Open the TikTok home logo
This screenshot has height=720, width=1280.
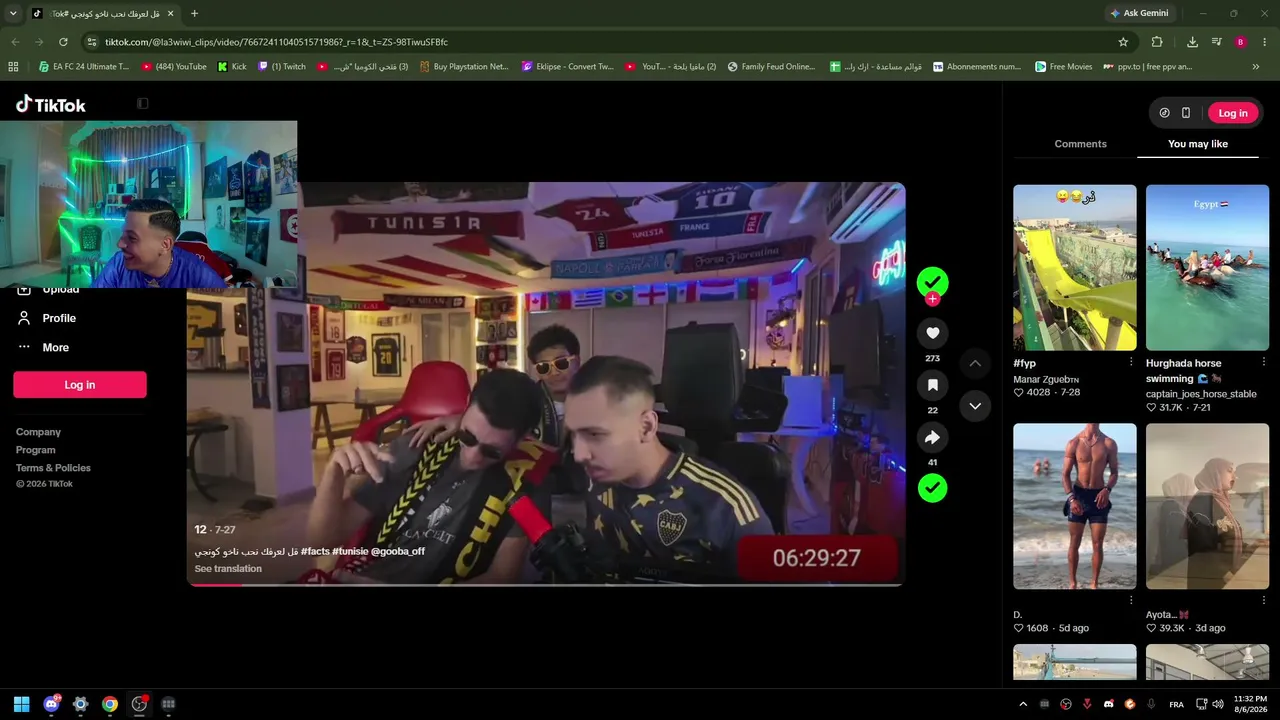[x=51, y=105]
